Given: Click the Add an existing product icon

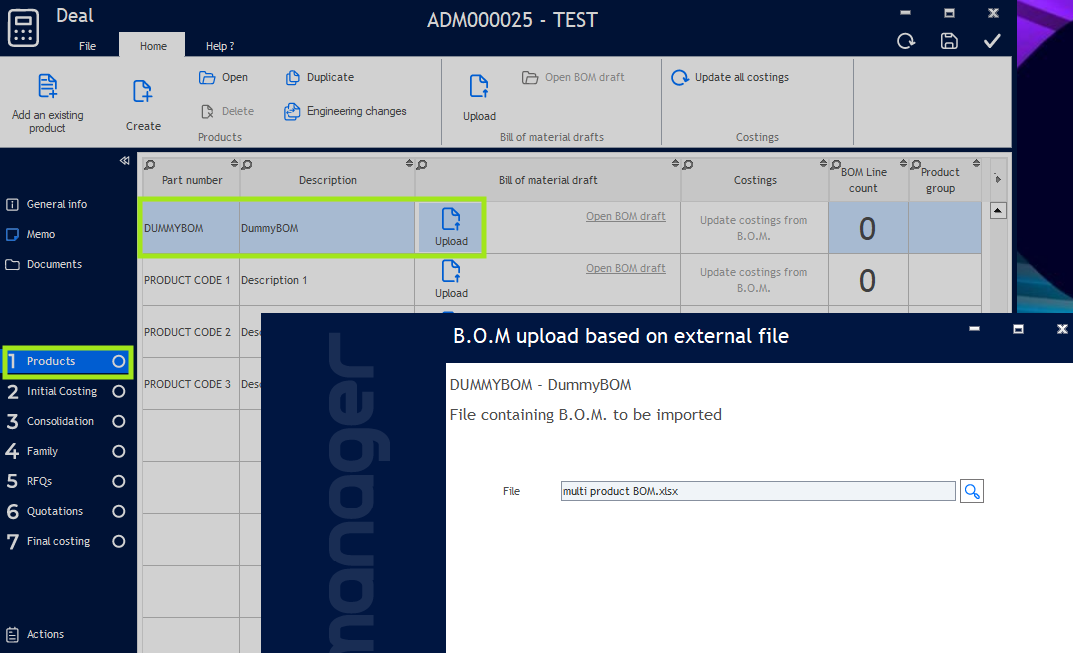Looking at the screenshot, I should (x=47, y=87).
